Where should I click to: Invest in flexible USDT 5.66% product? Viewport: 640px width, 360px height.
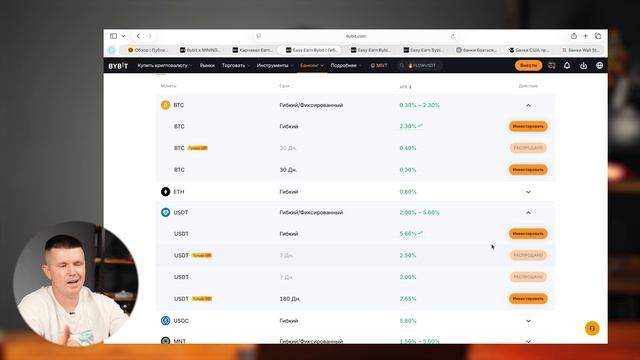point(528,234)
